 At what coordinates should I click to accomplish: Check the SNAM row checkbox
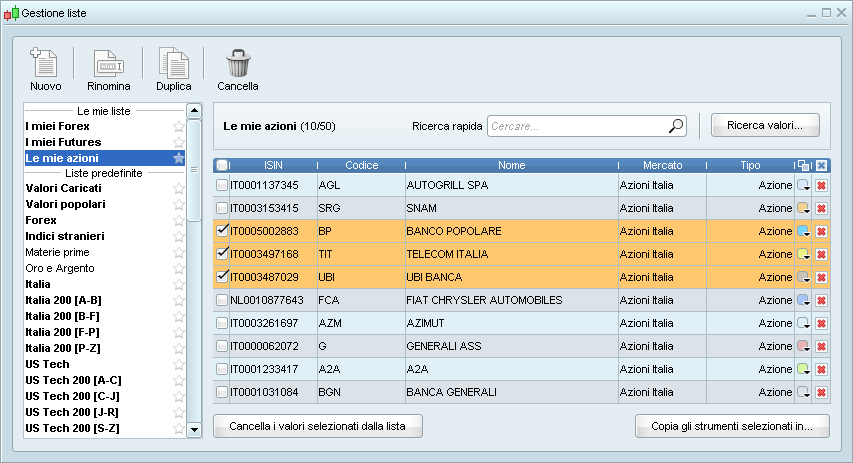point(222,208)
